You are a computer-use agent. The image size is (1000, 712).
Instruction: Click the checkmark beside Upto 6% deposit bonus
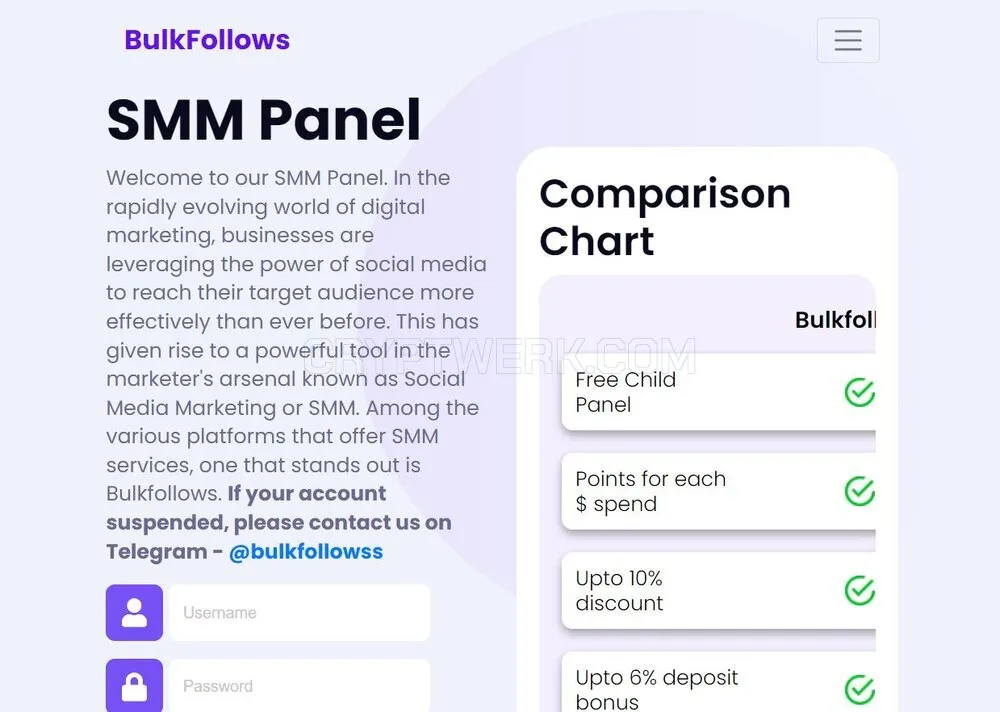[860, 690]
